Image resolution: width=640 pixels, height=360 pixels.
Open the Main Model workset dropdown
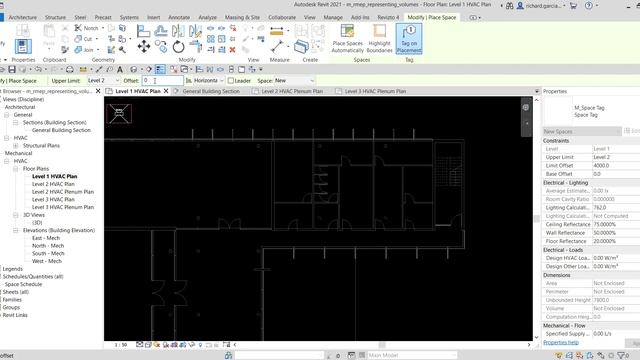point(412,356)
